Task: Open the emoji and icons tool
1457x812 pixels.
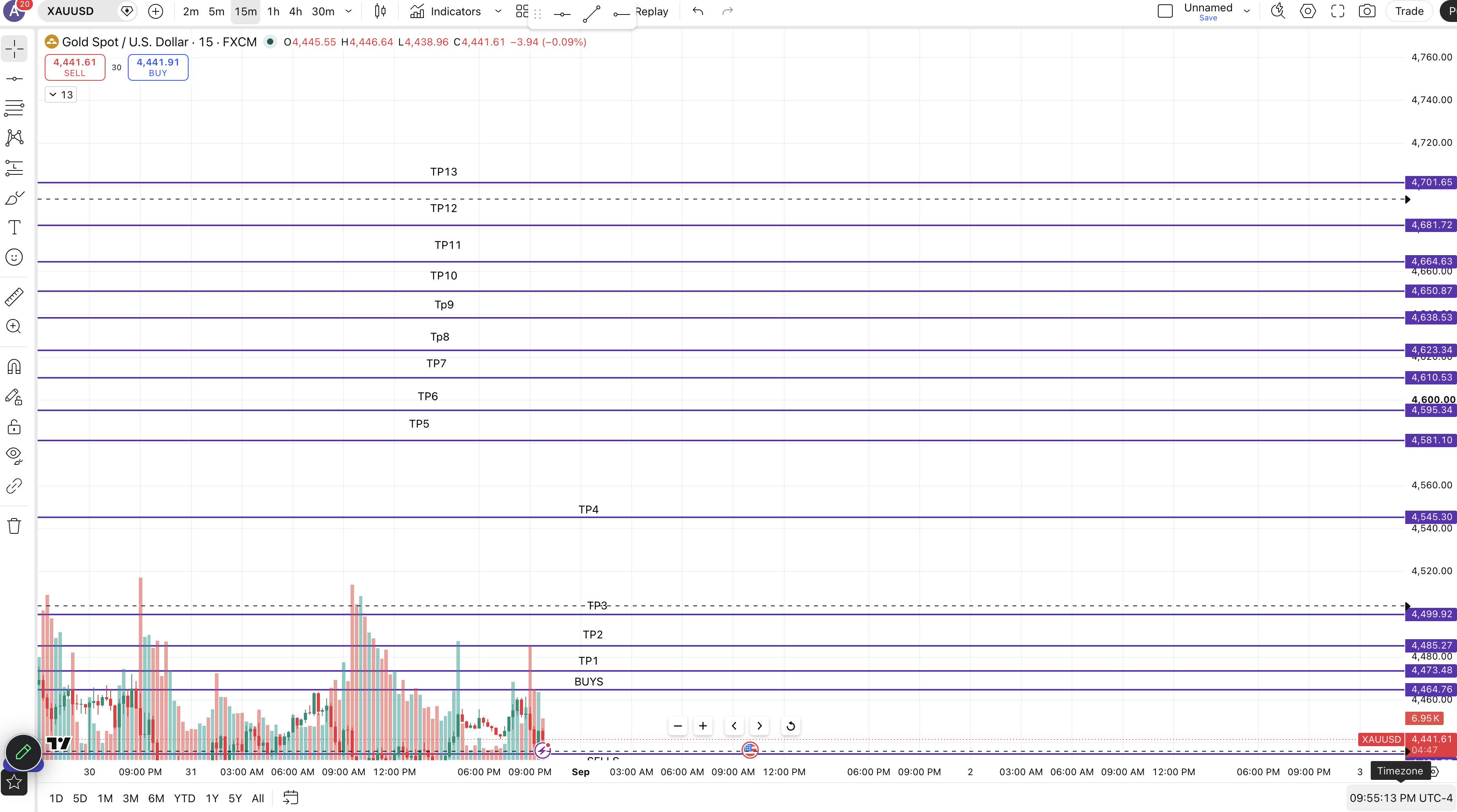Action: 14,257
